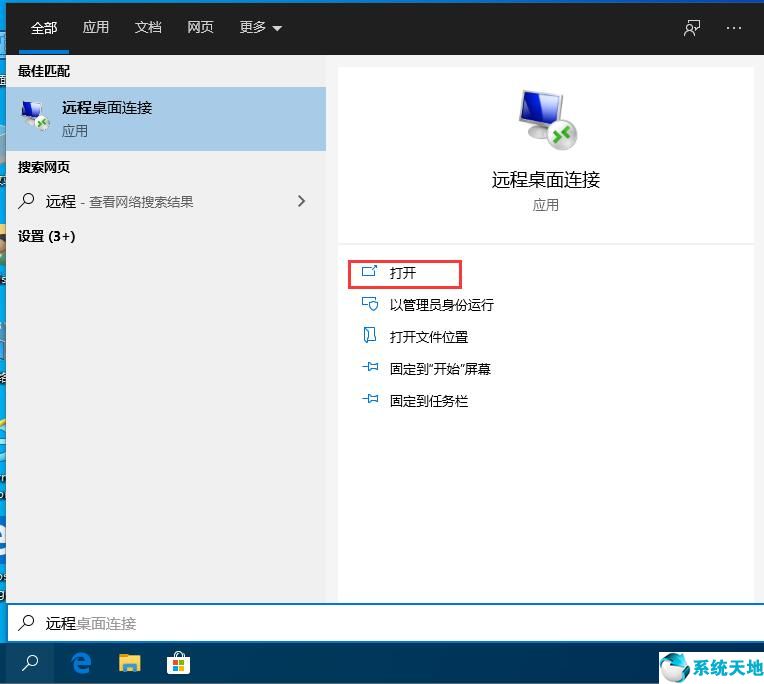Screen dimensions: 764x684
Task: Click the pin icon beside 固定到"开始"屏幕
Action: pos(370,367)
